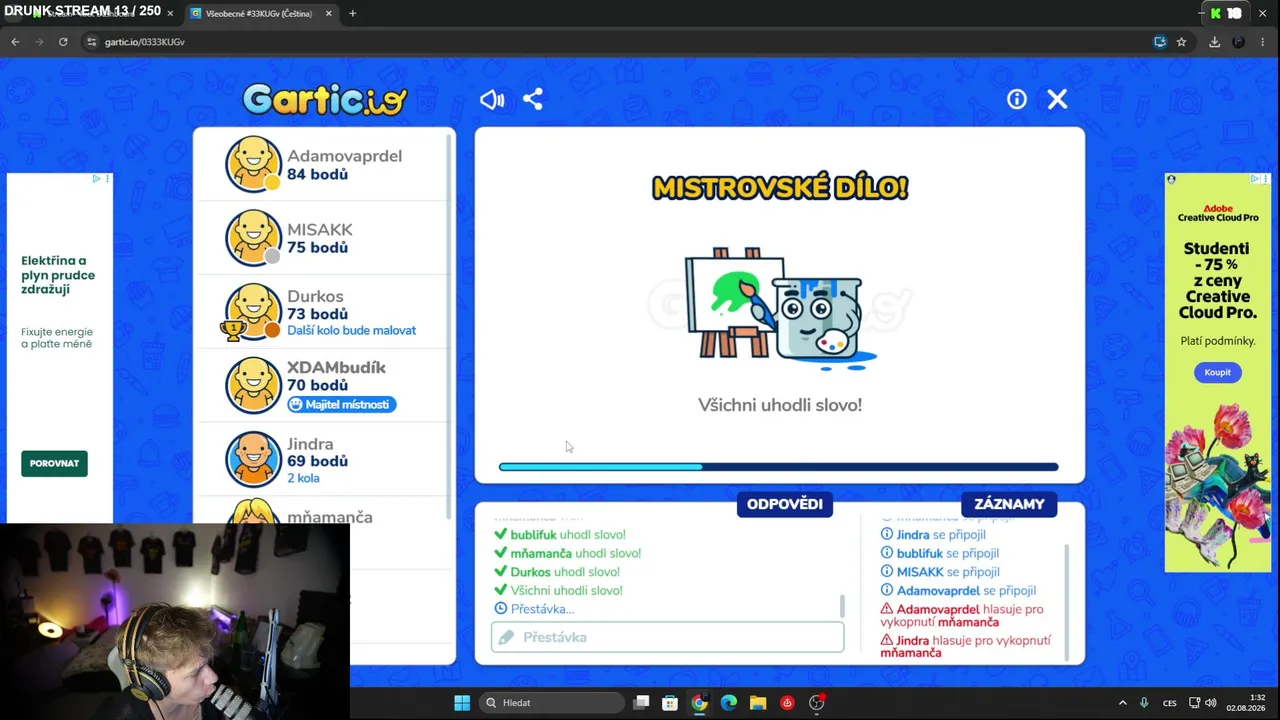Image resolution: width=1280 pixels, height=720 pixels.
Task: Mute the game sound with the speaker icon
Action: pos(492,99)
